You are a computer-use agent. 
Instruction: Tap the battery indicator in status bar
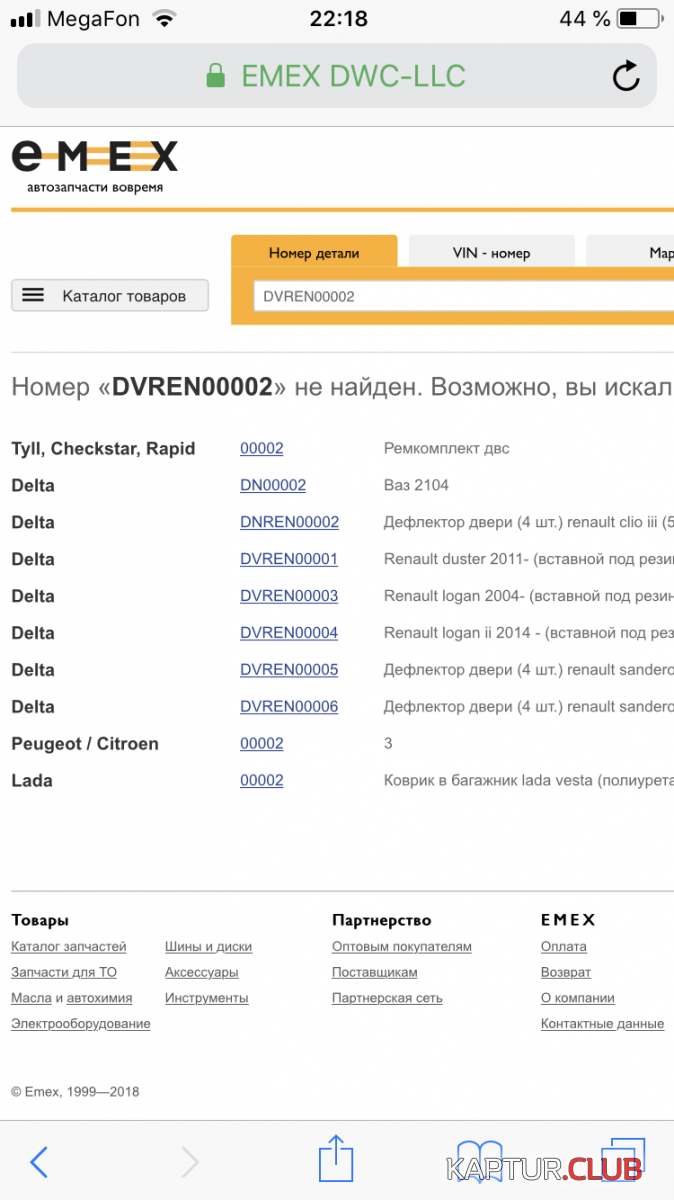(640, 18)
